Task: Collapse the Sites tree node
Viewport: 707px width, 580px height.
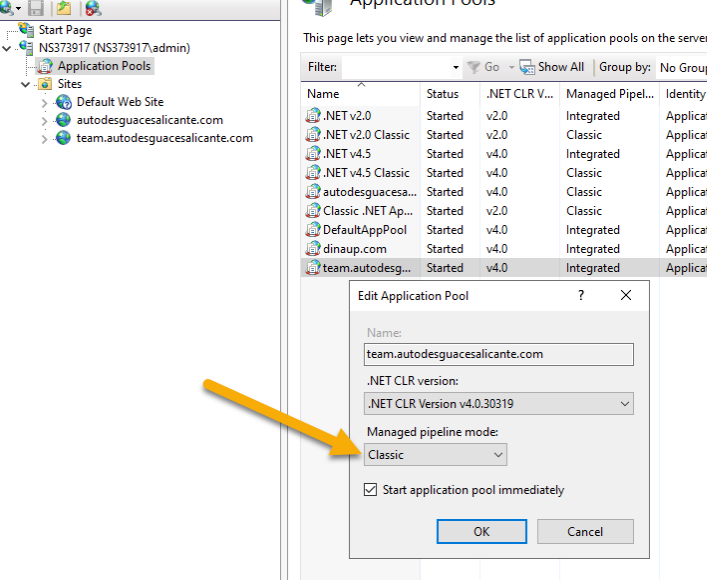Action: click(26, 85)
